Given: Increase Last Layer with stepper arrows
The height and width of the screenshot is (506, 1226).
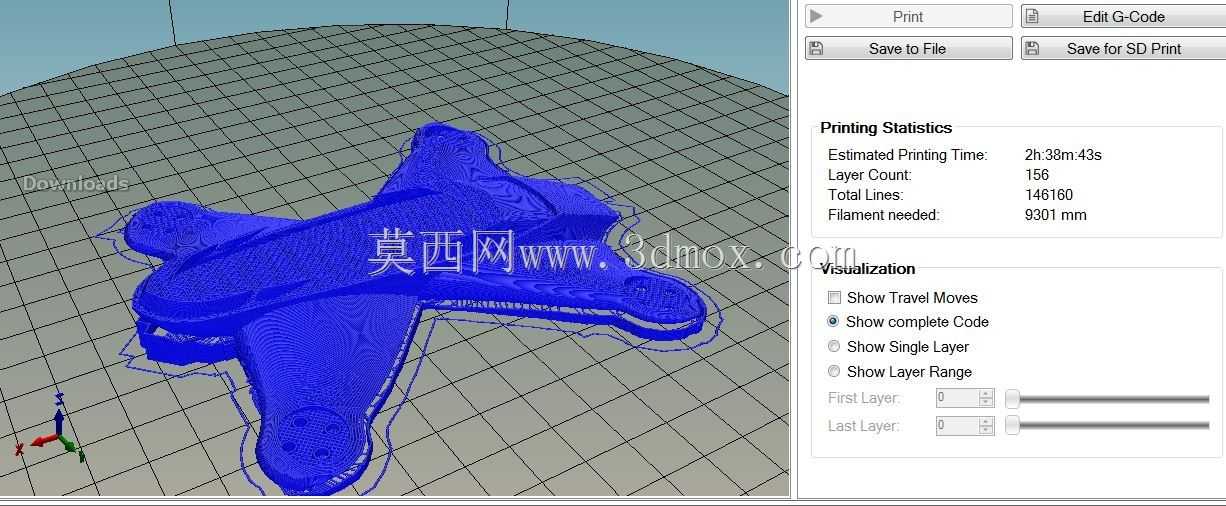Looking at the screenshot, I should [x=987, y=421].
